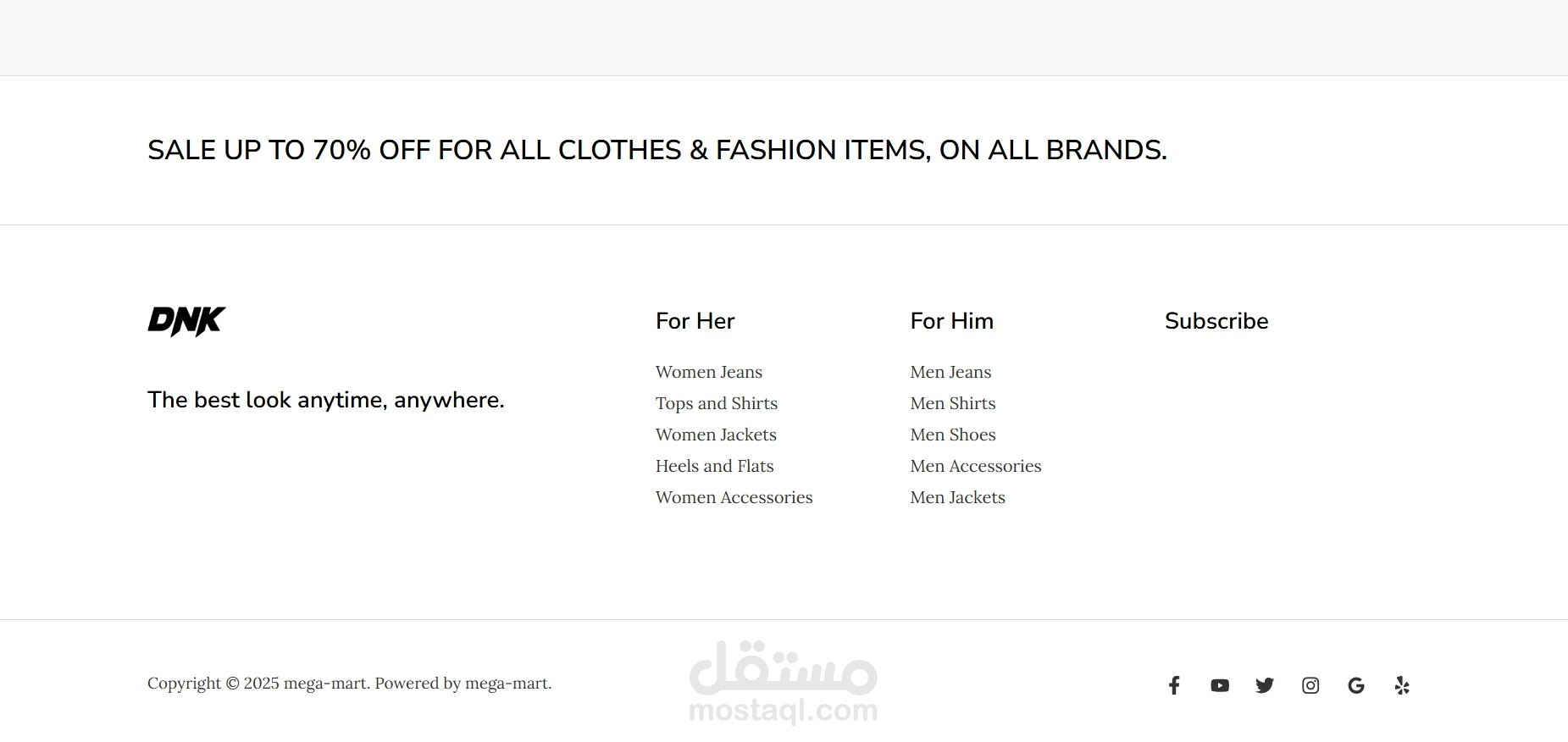Open the Women Jeans link
Viewport: 1568px width, 742px height.
(709, 372)
